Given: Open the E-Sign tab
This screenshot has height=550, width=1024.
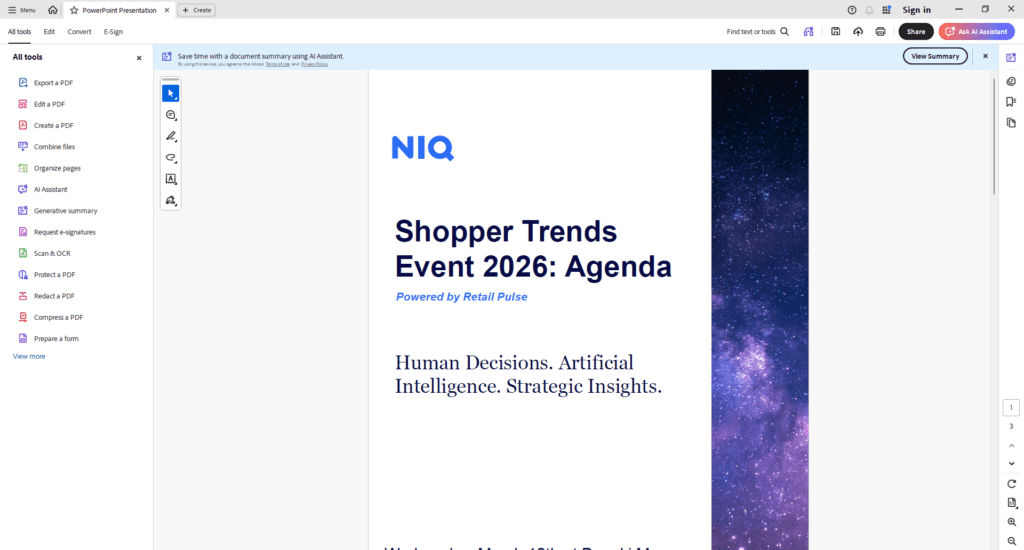Looking at the screenshot, I should coord(113,32).
